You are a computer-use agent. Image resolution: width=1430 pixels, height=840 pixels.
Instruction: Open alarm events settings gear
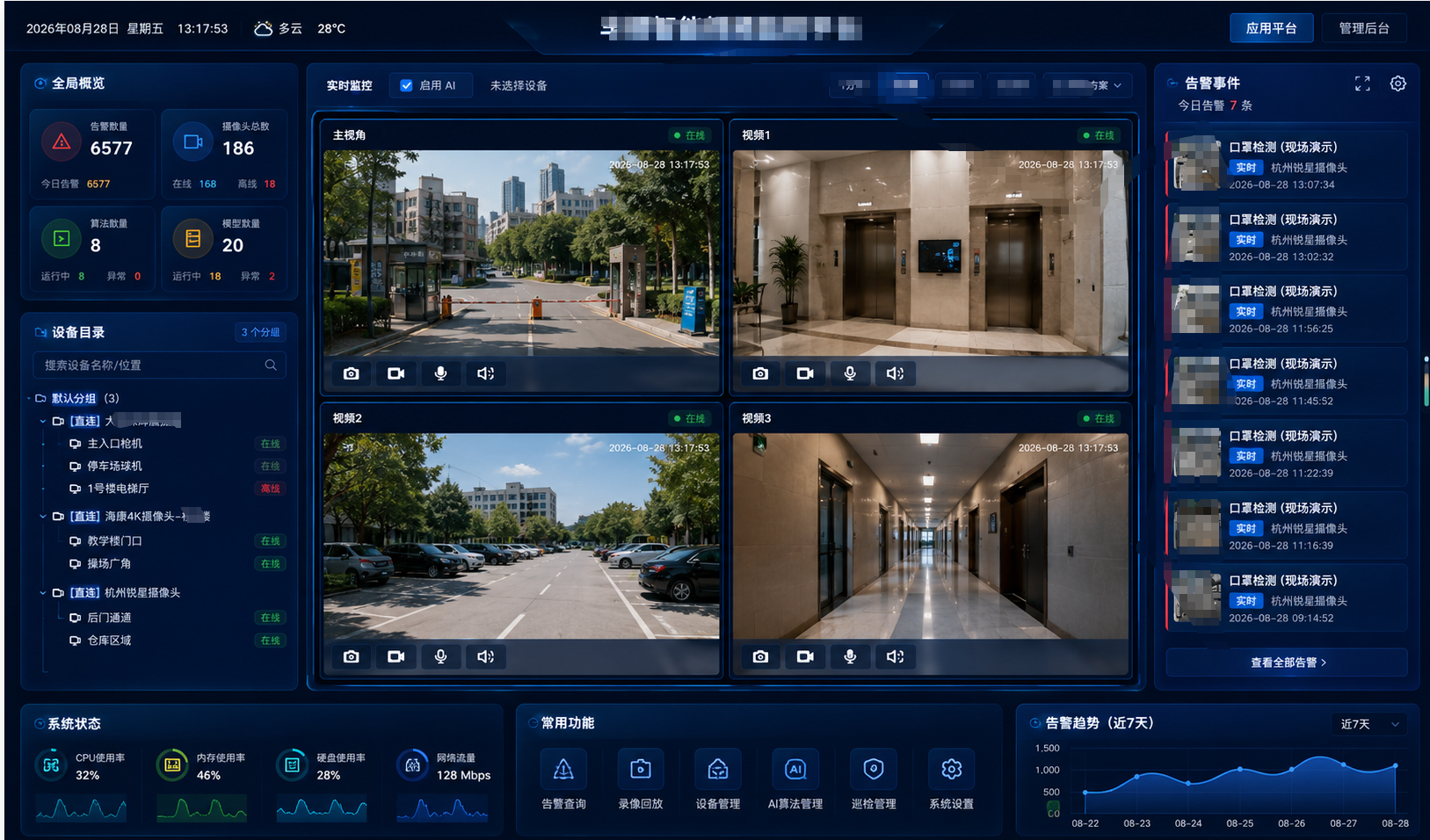point(1398,83)
